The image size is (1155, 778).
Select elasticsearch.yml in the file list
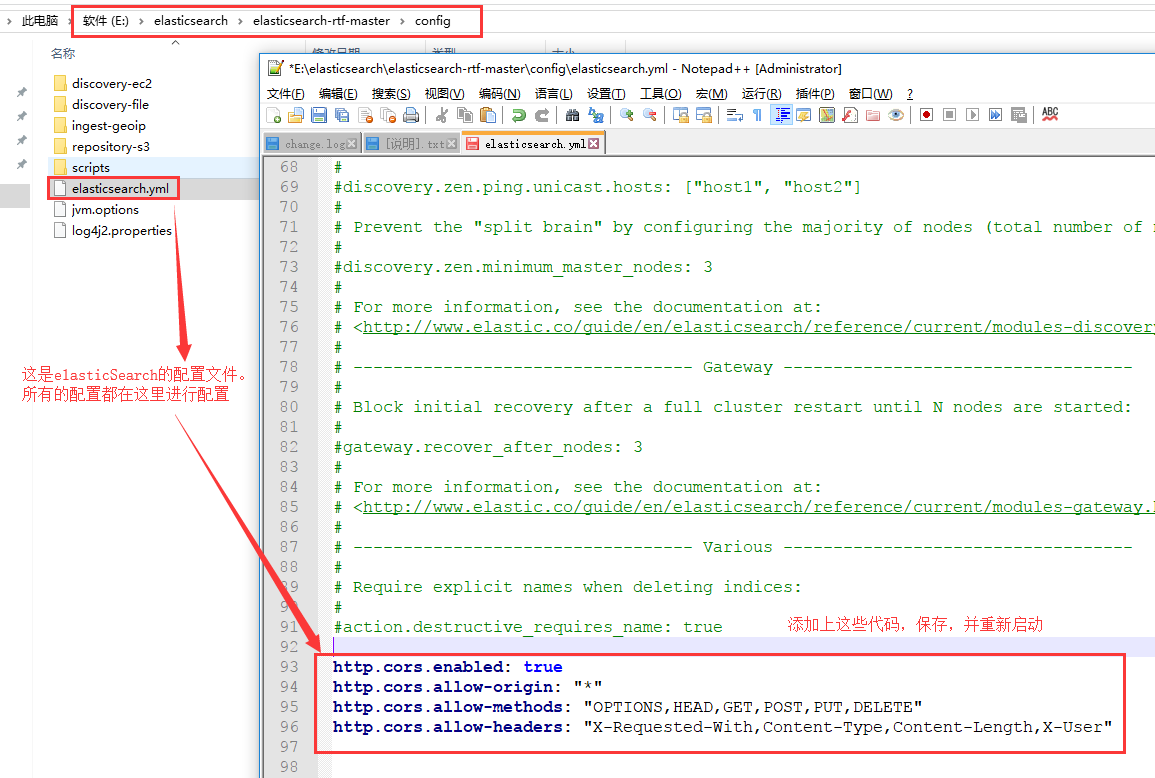click(120, 188)
